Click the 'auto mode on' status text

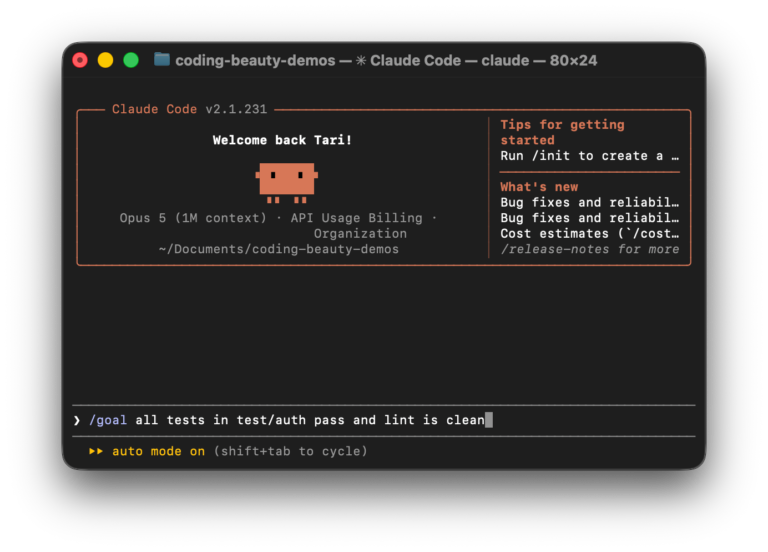coord(158,451)
